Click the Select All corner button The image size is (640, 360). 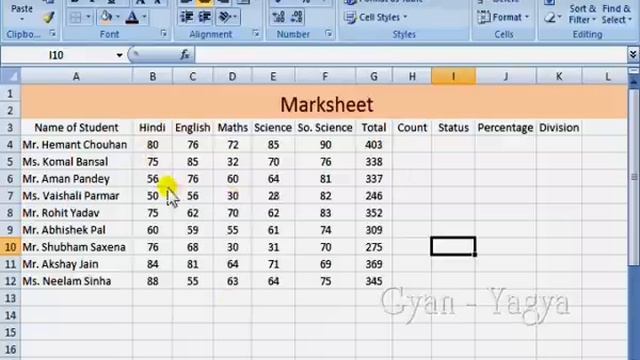click(x=10, y=76)
